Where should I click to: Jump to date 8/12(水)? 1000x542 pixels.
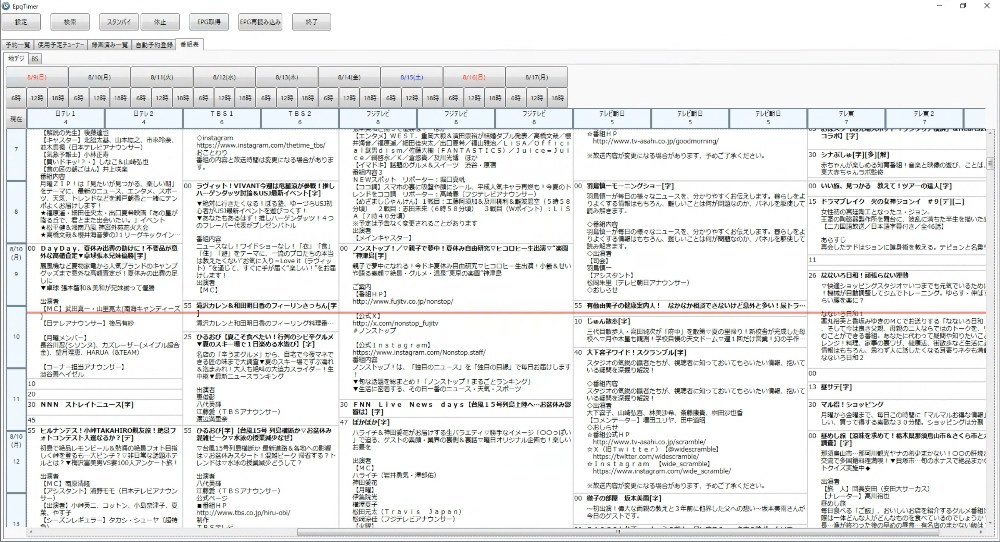[x=224, y=77]
